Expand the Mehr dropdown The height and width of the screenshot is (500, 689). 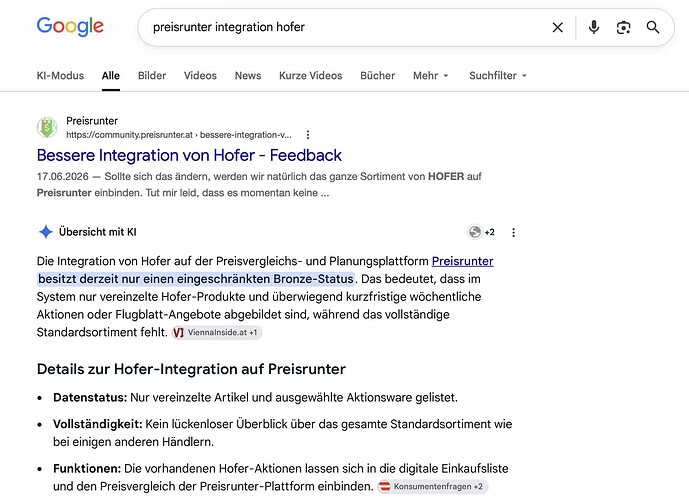pos(431,76)
